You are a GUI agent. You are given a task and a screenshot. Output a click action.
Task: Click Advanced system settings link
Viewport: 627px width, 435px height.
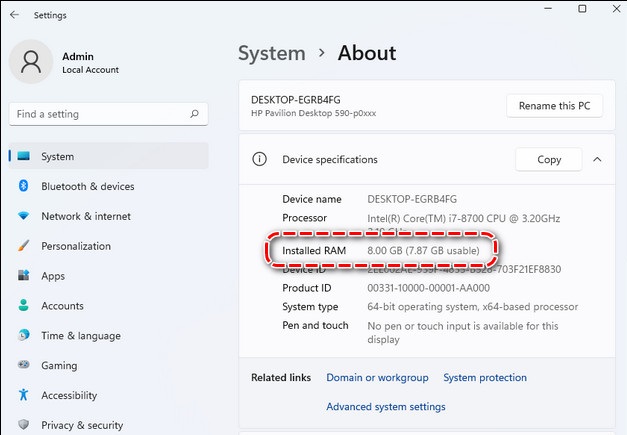pos(386,407)
